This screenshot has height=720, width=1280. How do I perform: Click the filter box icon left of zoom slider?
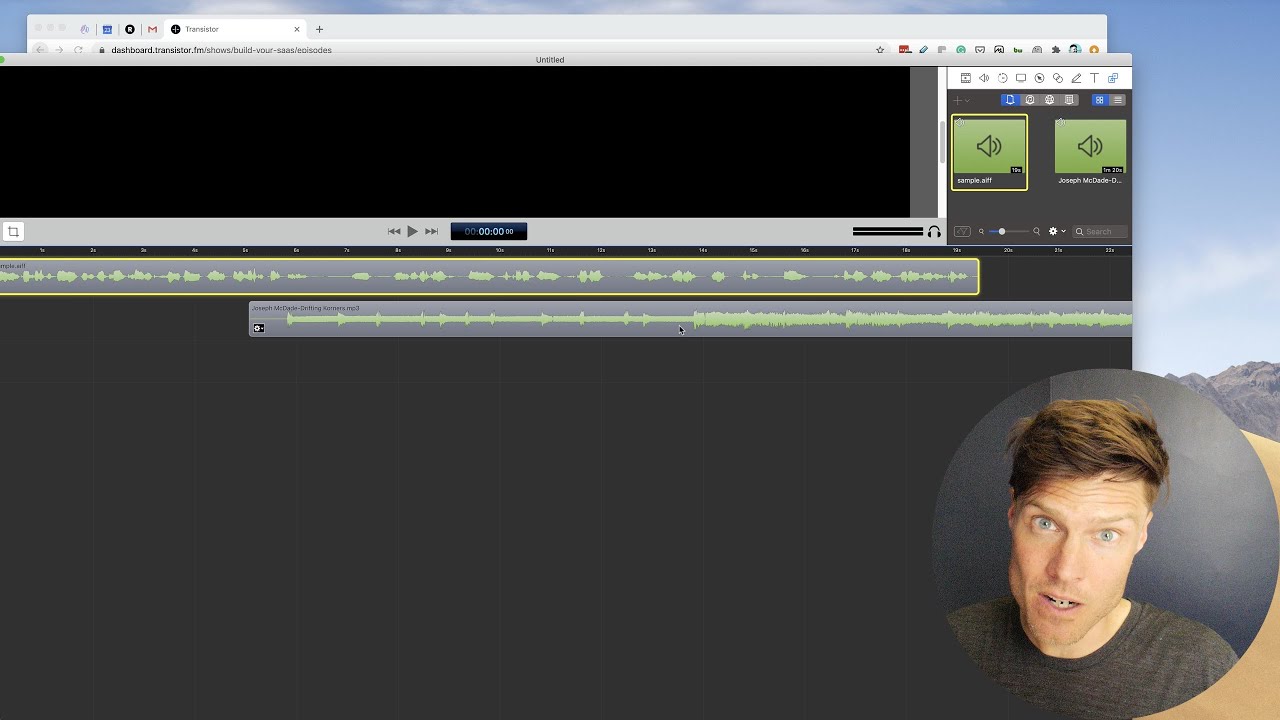tap(962, 231)
